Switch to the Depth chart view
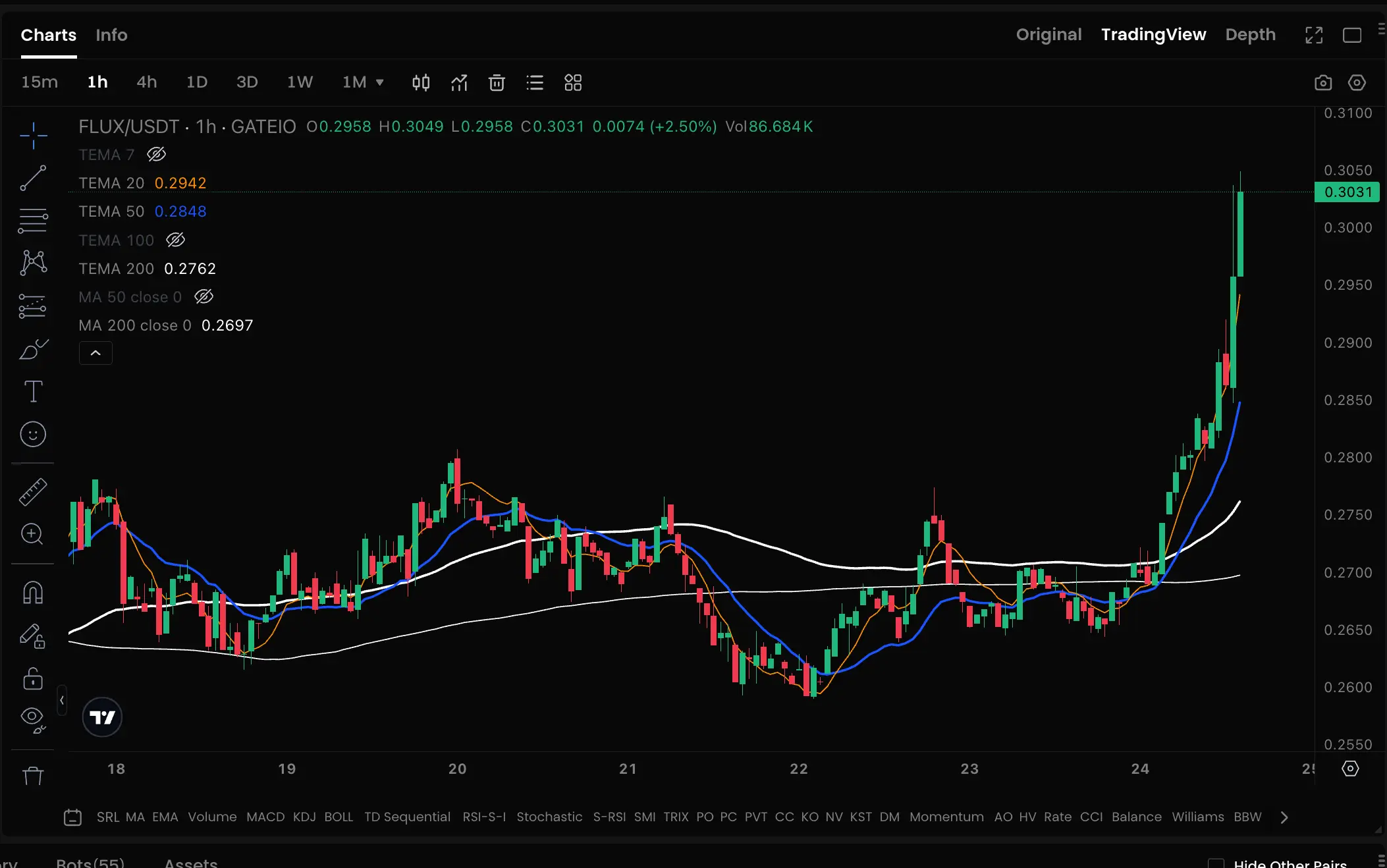Screen dimensions: 1387x868 coord(1250,34)
